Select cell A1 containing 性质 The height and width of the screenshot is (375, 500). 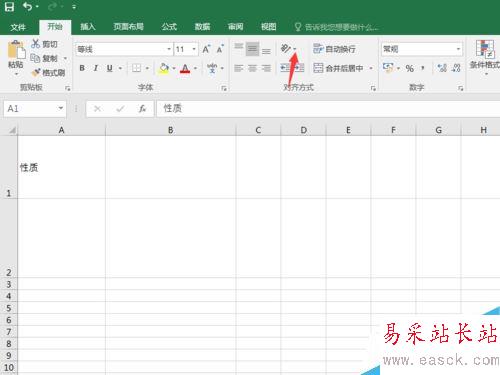point(62,167)
